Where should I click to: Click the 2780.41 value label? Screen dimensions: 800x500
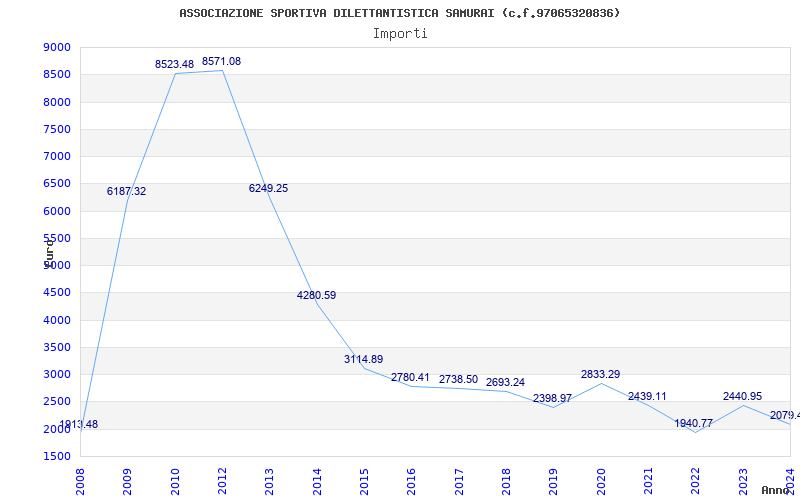[x=410, y=378]
